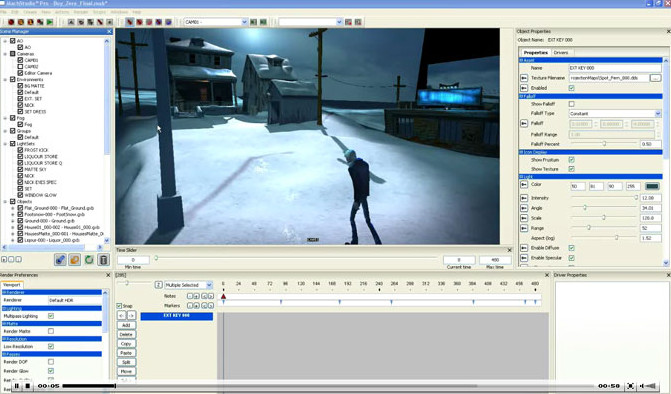Click the driver icon beside Angle

click(524, 208)
